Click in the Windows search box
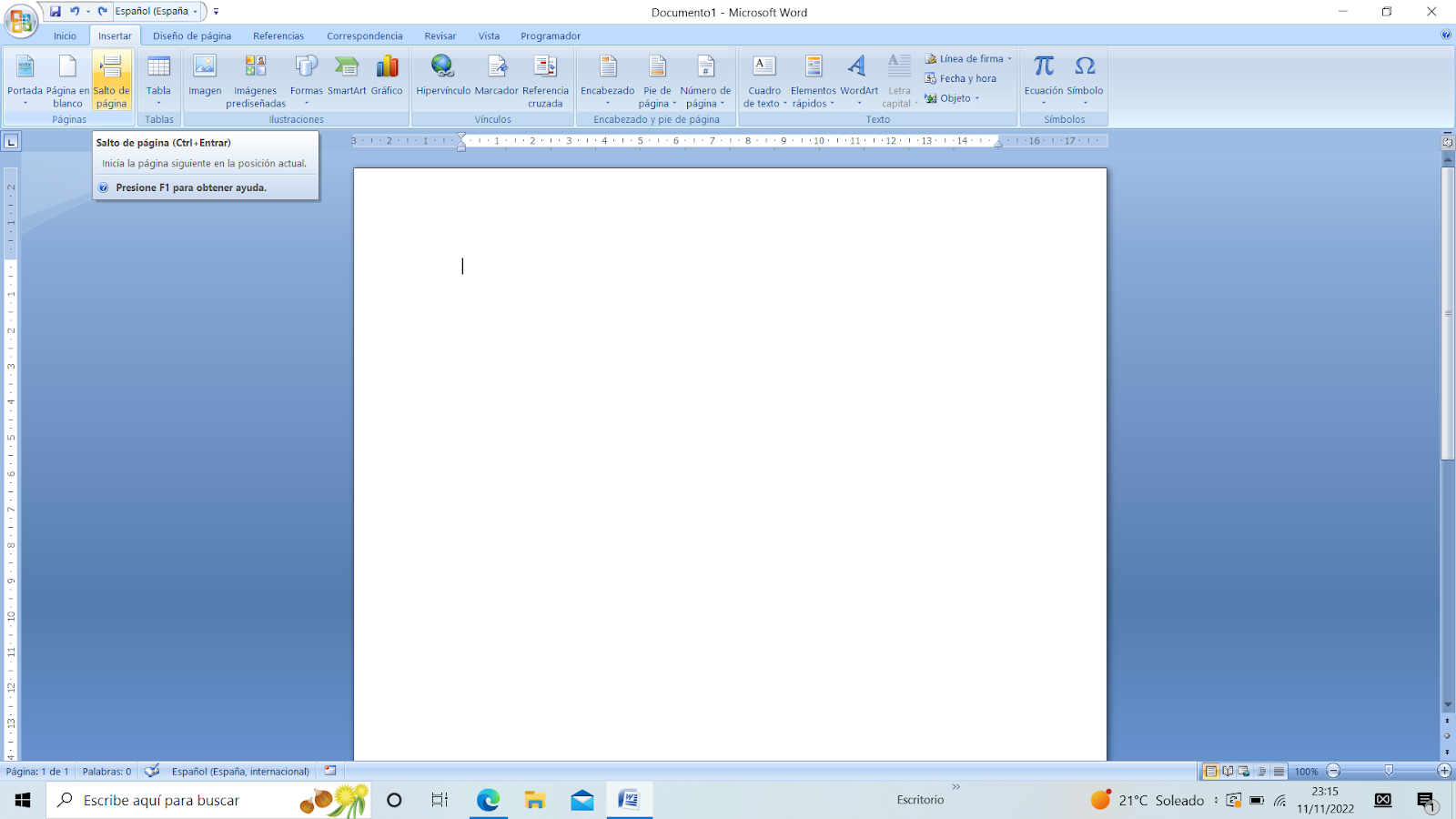Image resolution: width=1456 pixels, height=819 pixels. (209, 800)
